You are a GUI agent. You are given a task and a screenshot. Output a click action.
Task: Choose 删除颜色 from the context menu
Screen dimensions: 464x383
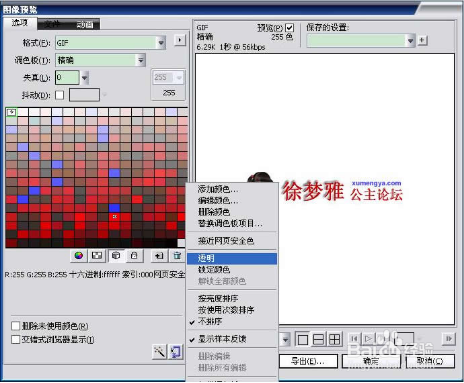(232, 212)
